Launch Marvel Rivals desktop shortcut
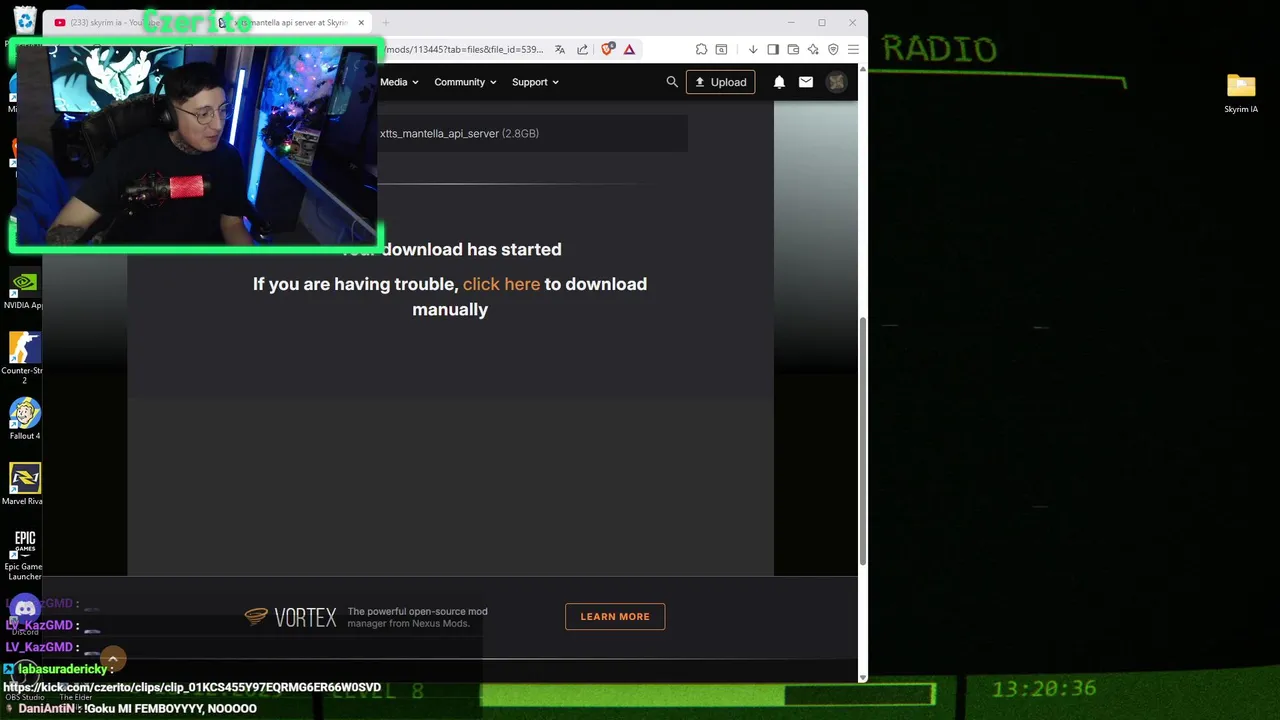The image size is (1280, 720). tap(24, 484)
